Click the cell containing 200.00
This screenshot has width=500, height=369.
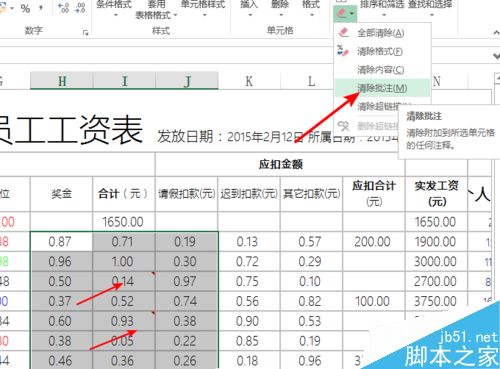tap(374, 242)
